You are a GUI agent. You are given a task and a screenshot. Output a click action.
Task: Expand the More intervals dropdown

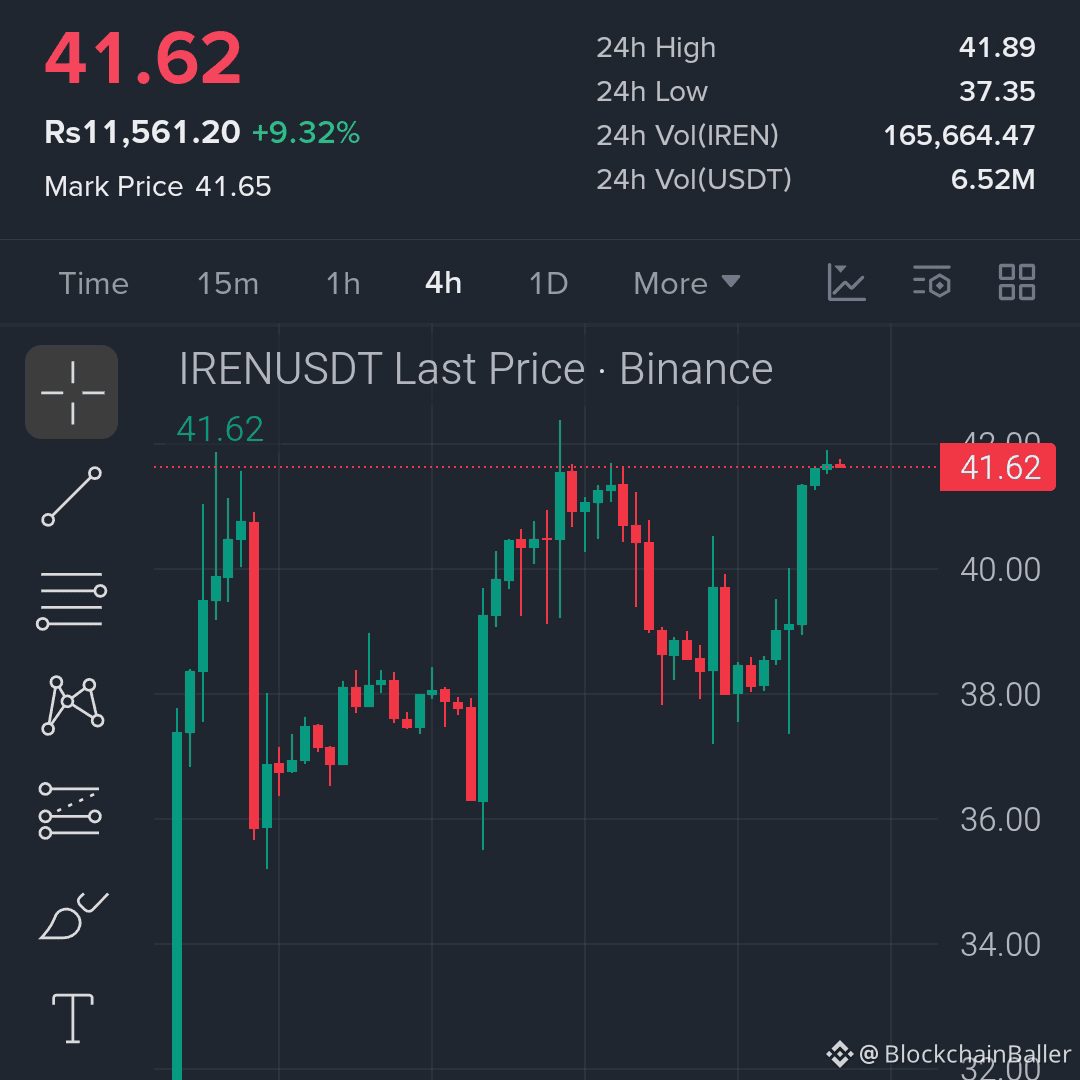[687, 283]
